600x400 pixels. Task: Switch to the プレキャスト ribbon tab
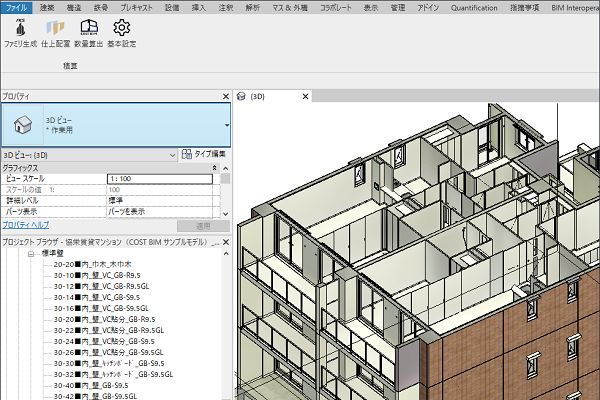coord(136,8)
